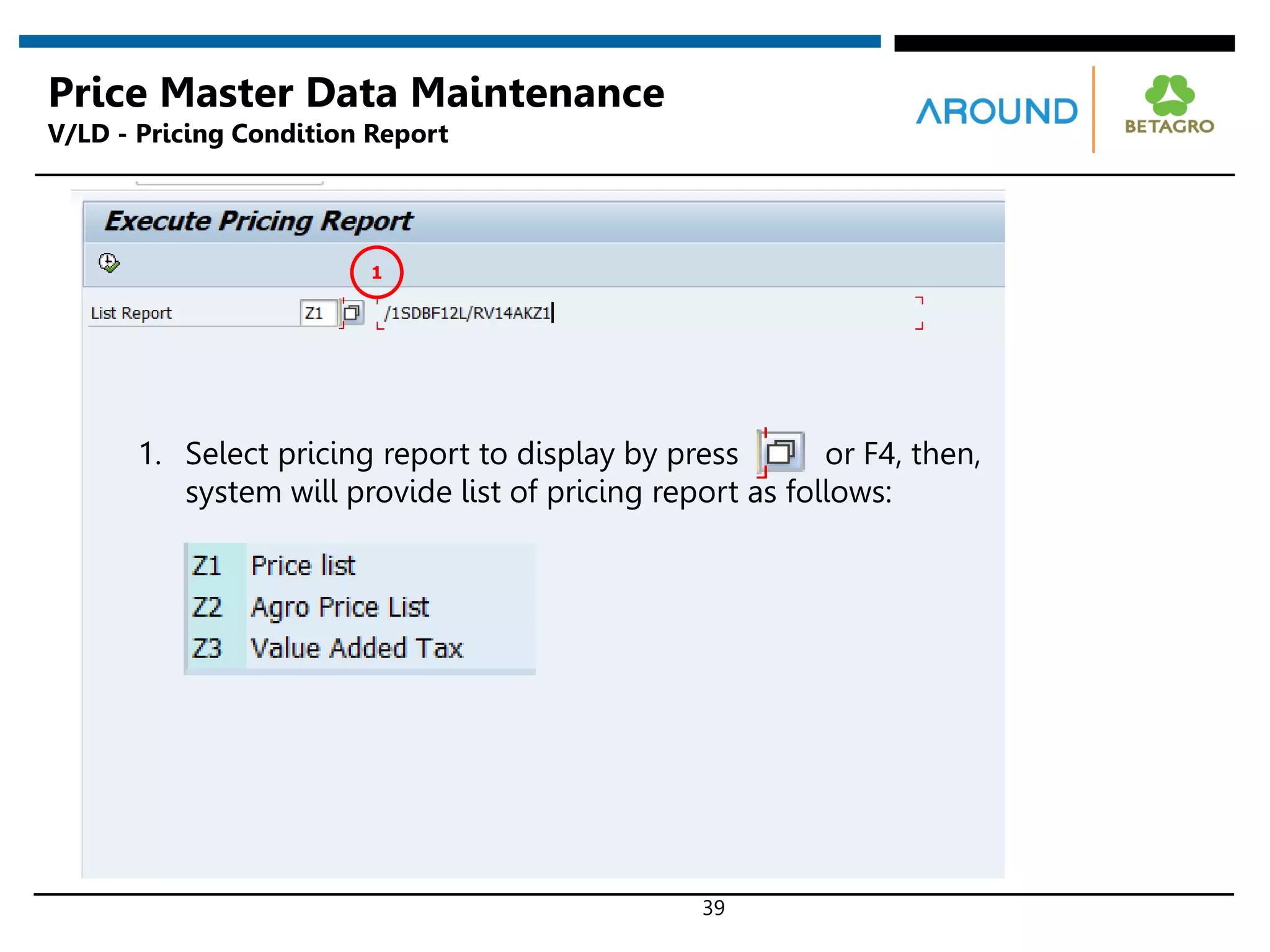Select the "Price list" description entry

coord(303,566)
